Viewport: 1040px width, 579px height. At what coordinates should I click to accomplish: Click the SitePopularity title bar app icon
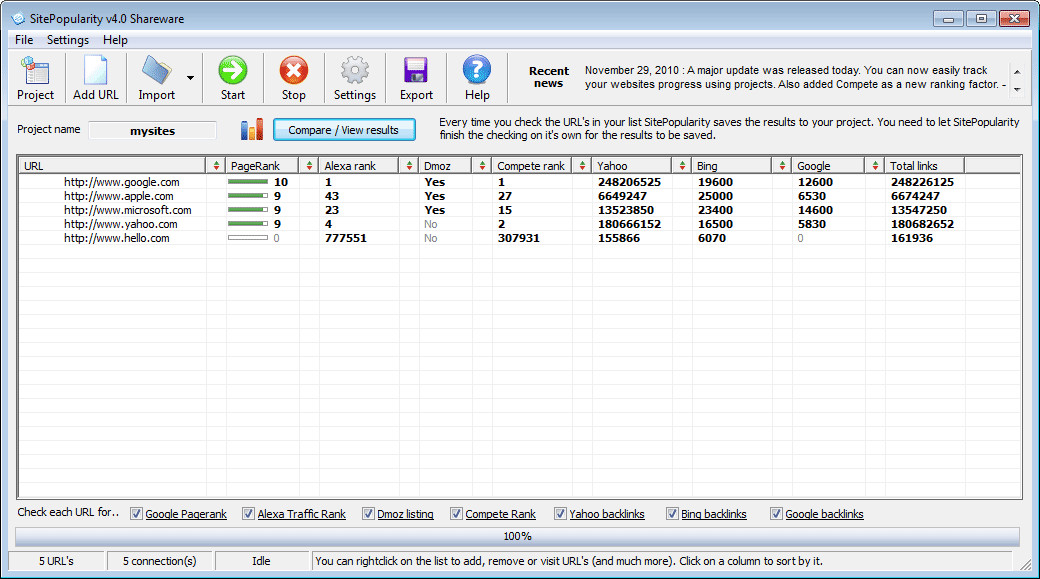coord(18,19)
